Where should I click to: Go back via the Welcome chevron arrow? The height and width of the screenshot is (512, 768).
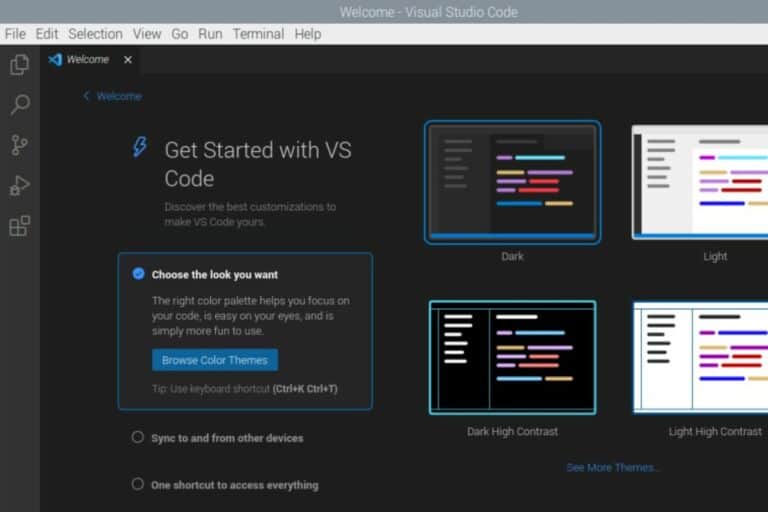pos(86,96)
